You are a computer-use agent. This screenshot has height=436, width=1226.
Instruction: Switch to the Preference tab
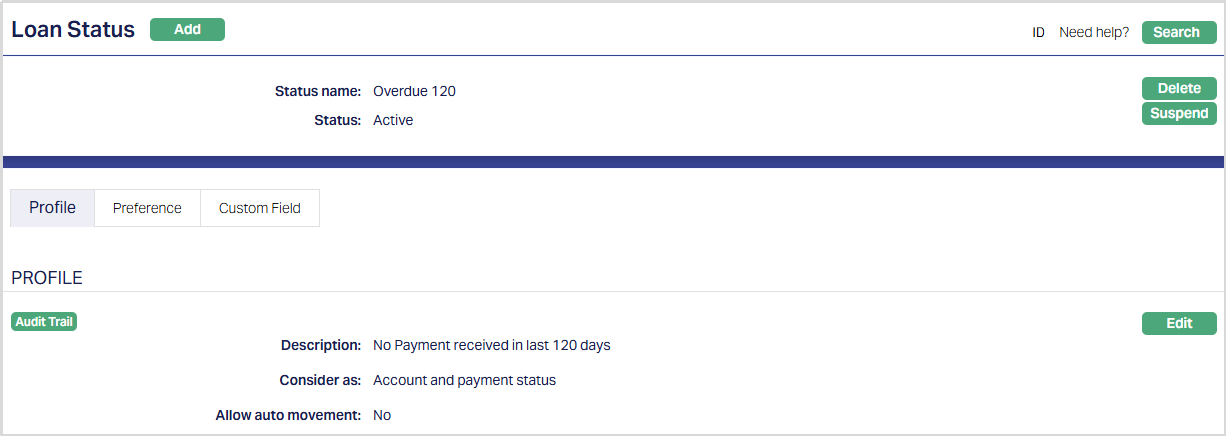pyautogui.click(x=147, y=208)
